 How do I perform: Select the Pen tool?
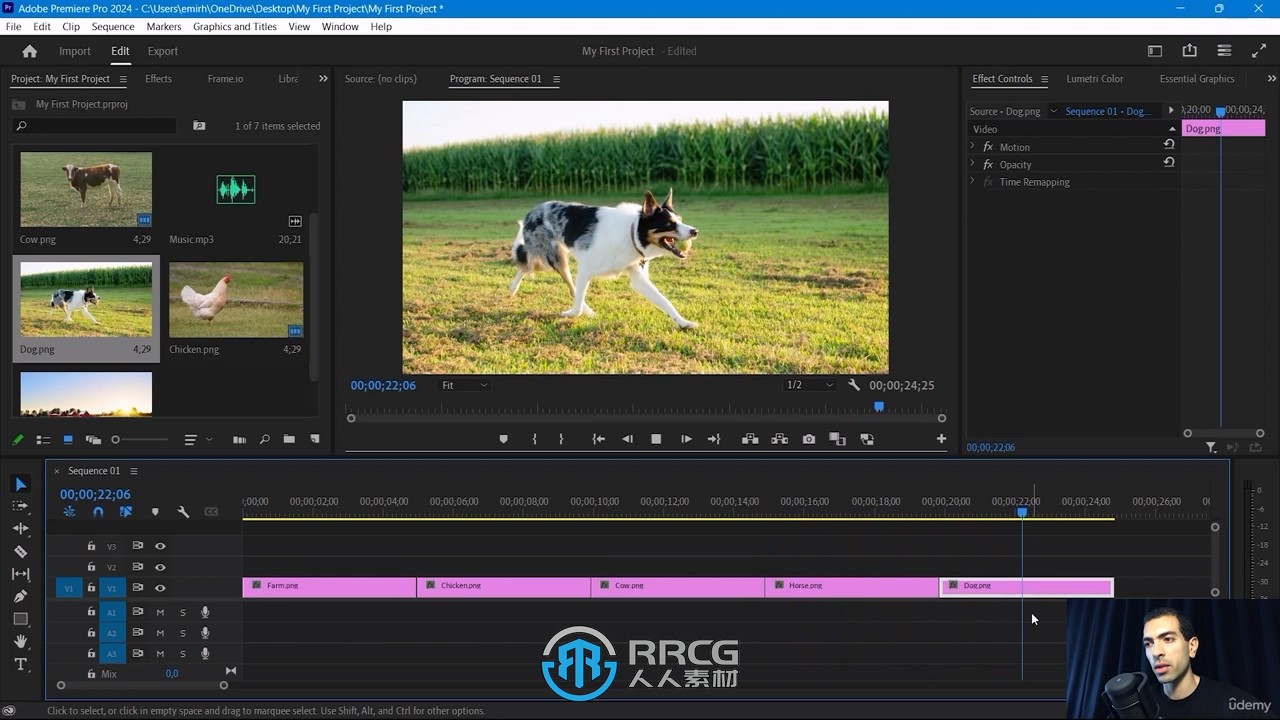click(x=20, y=597)
